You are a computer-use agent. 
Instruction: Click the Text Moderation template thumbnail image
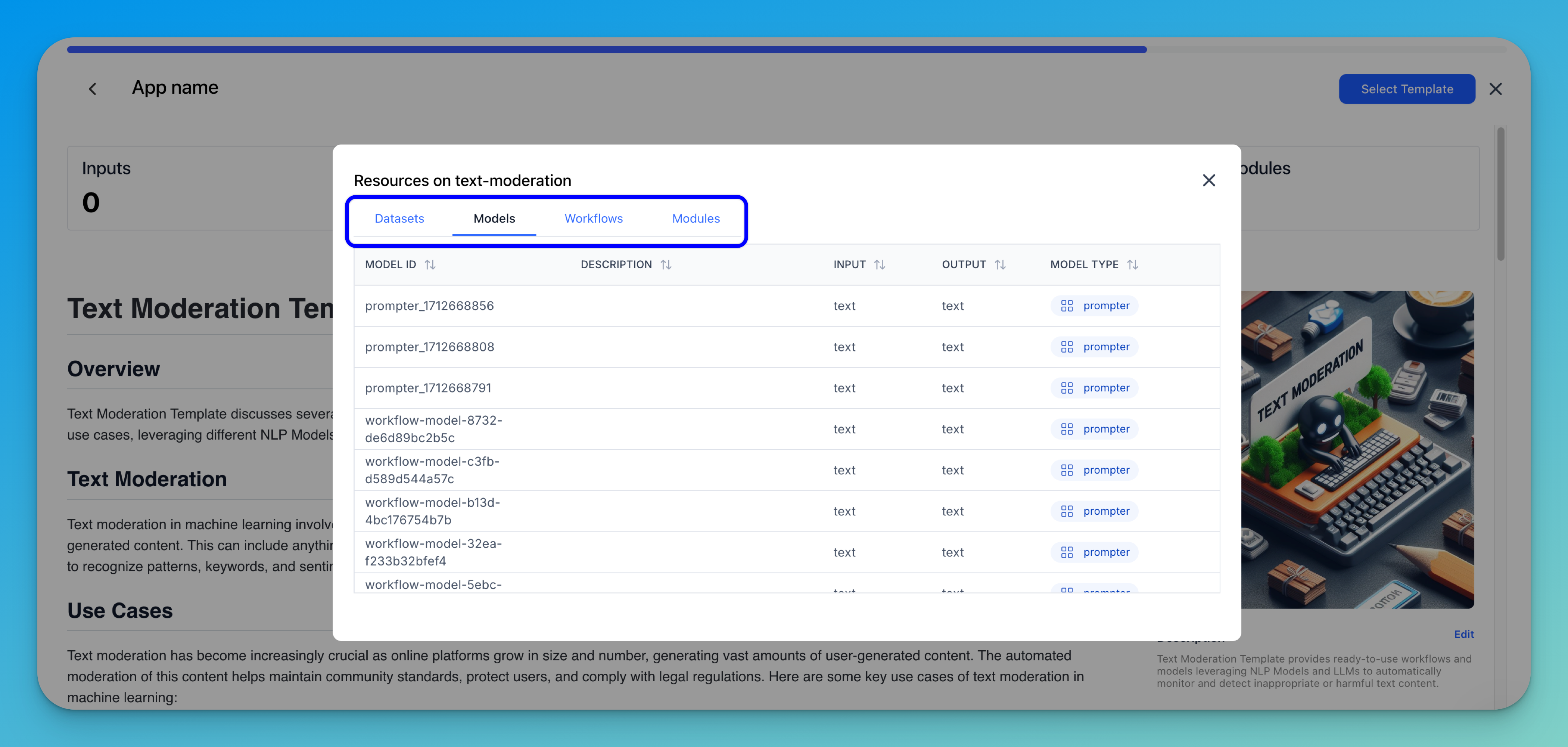pyautogui.click(x=1357, y=449)
